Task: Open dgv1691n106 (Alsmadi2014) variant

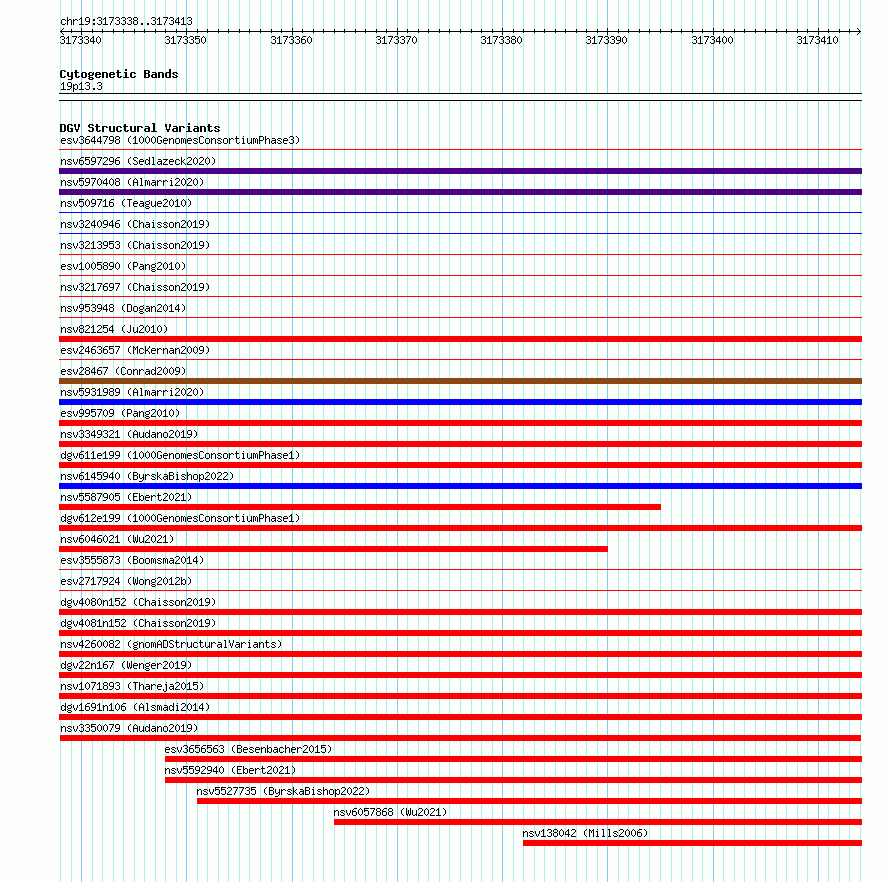Action: coord(135,707)
